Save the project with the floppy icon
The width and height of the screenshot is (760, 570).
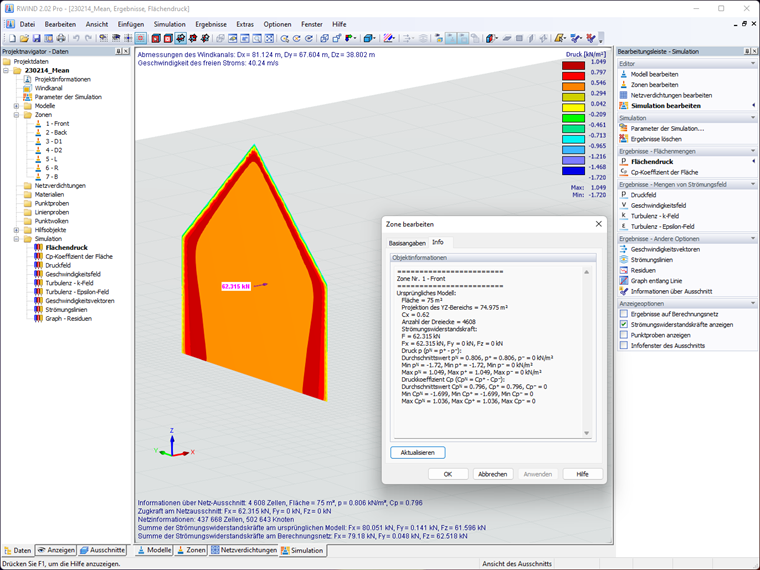point(36,38)
